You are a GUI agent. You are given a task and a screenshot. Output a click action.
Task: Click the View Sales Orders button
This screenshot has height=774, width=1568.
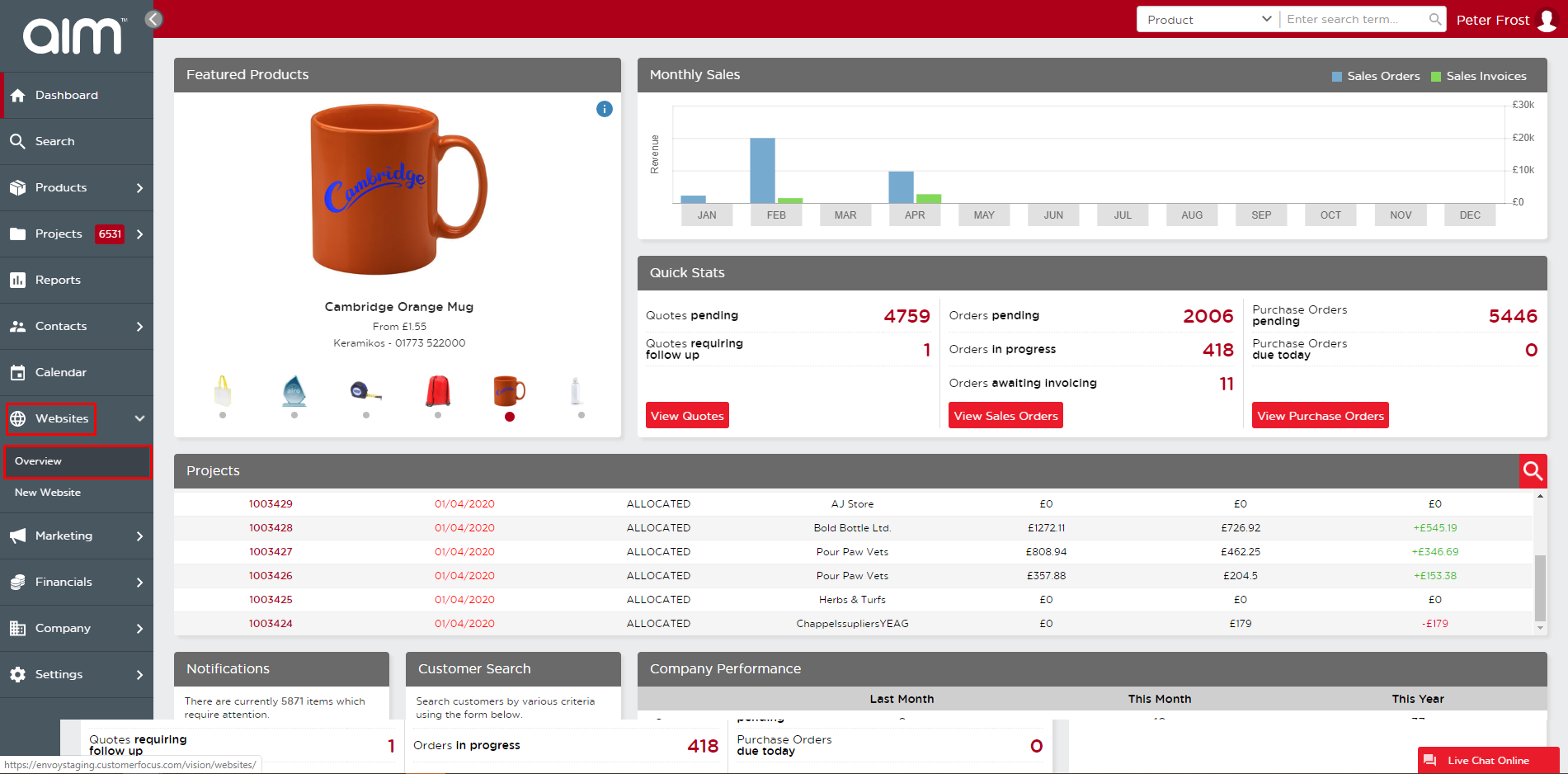[x=1005, y=416]
